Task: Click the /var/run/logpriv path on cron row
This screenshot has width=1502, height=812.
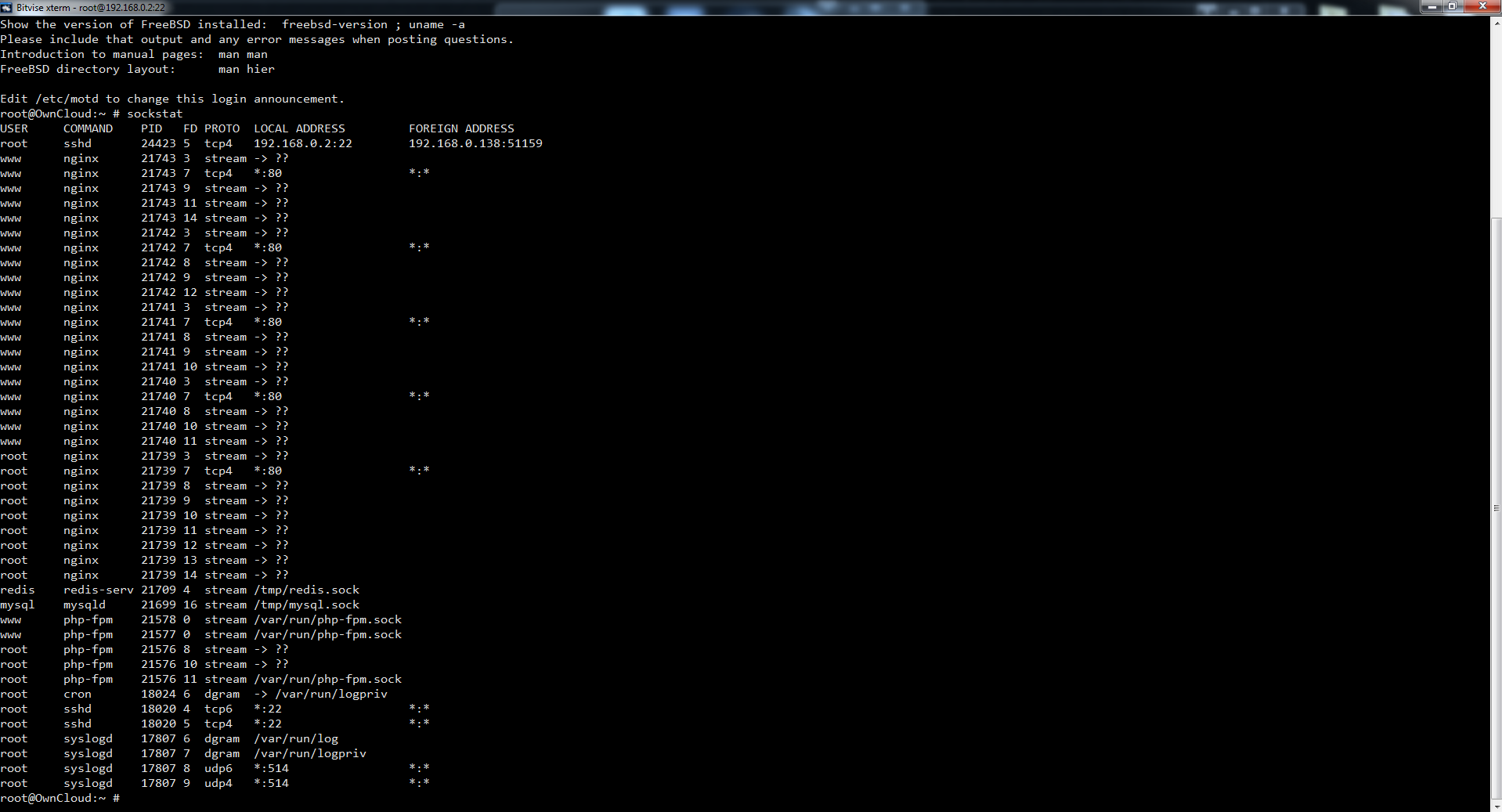Action: pos(331,694)
